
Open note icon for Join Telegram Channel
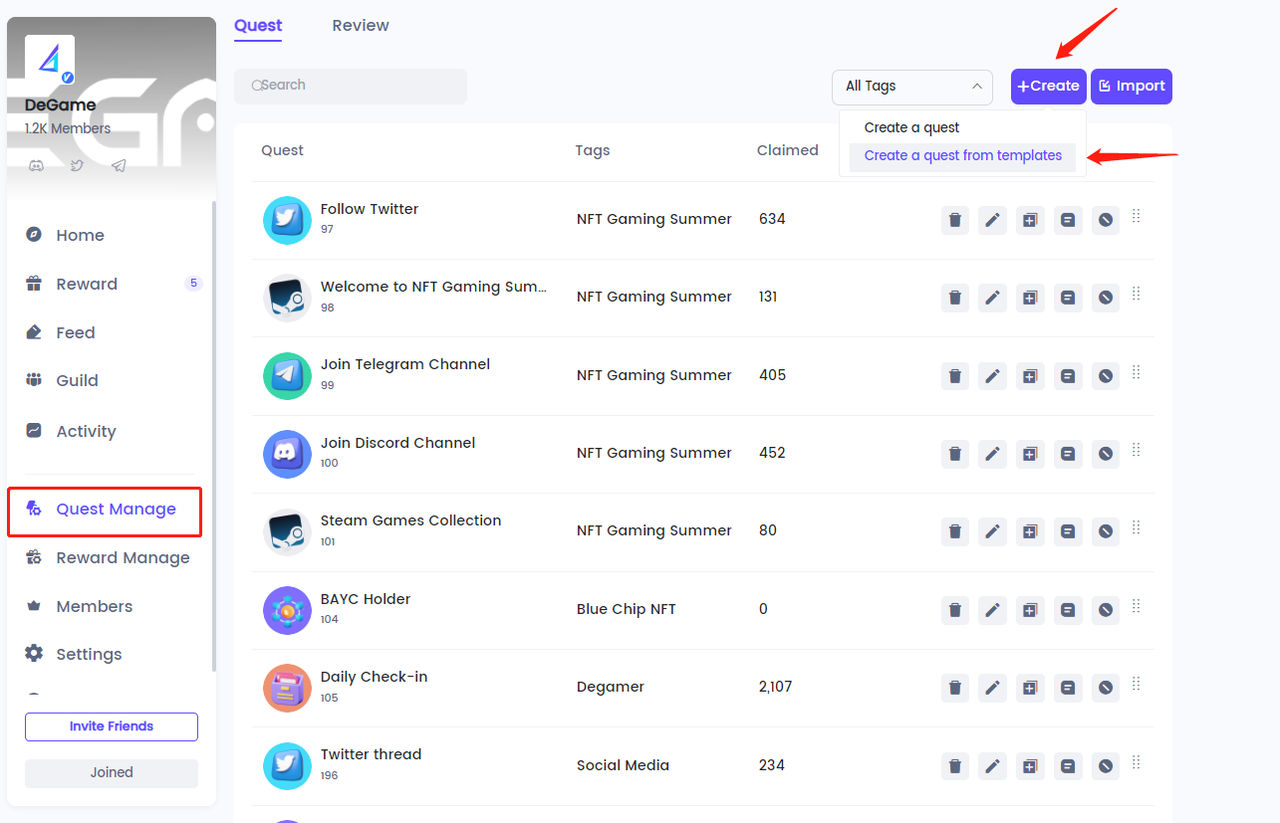tap(1068, 376)
